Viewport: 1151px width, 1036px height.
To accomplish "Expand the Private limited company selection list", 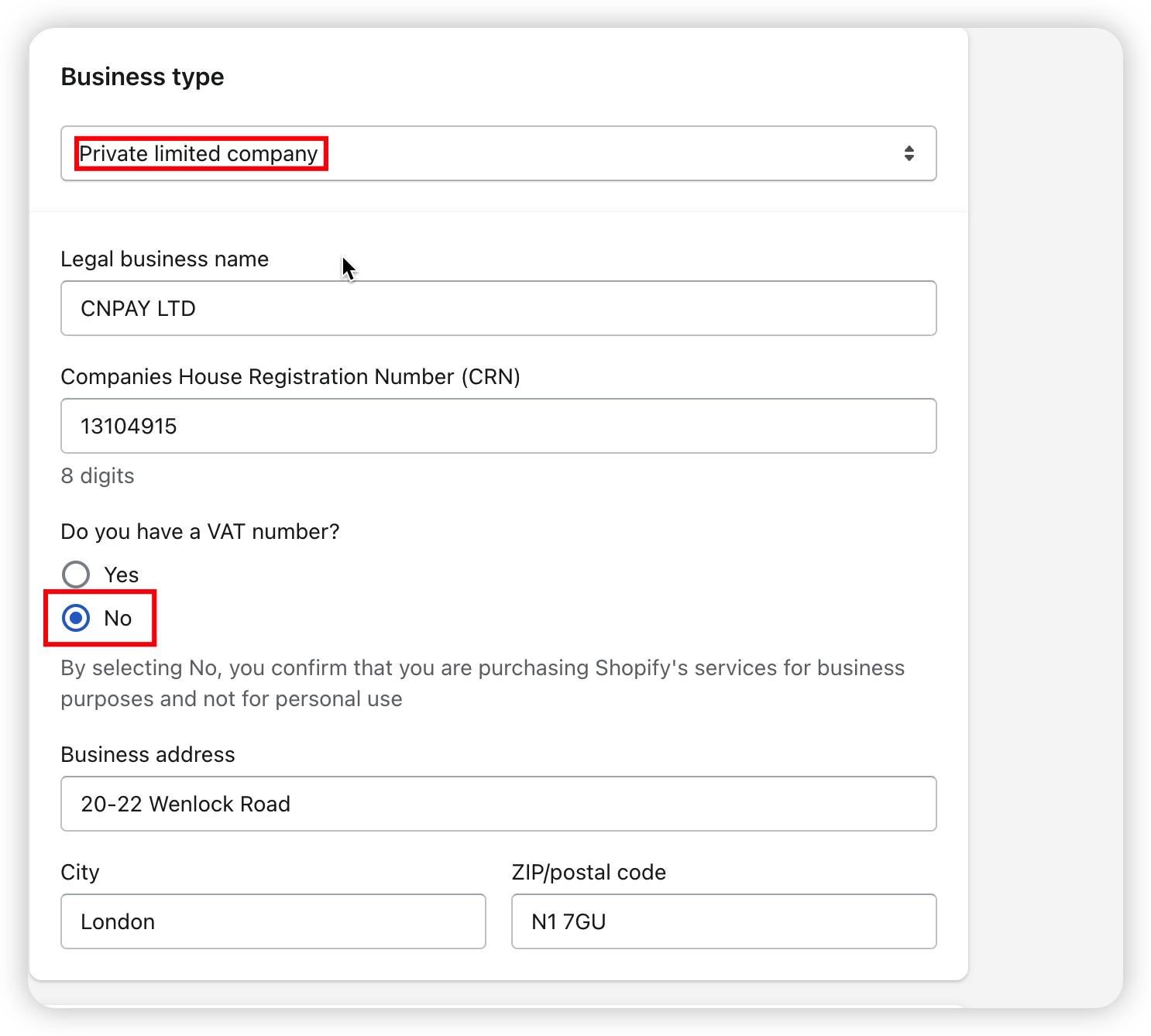I will (498, 153).
